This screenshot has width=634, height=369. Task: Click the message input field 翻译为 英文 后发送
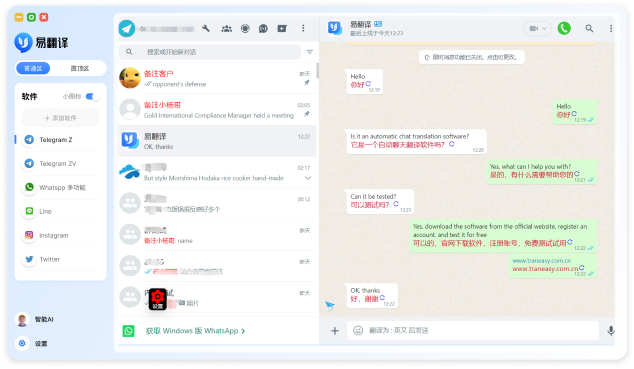(x=473, y=331)
